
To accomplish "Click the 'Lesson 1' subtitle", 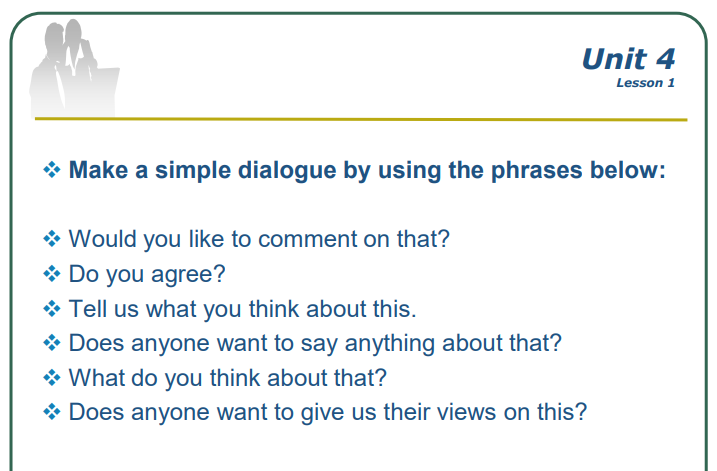I will point(645,83).
